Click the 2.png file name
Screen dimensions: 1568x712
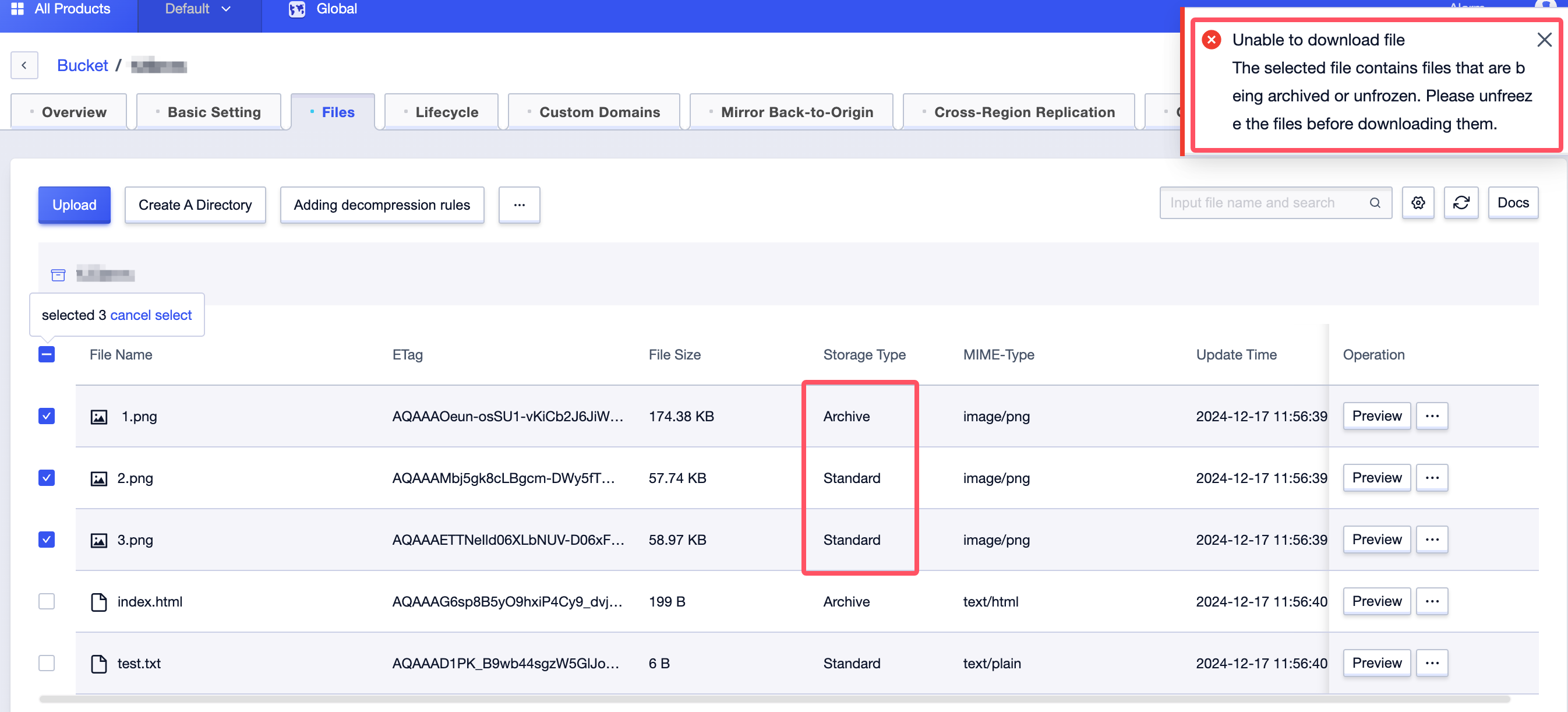[135, 478]
